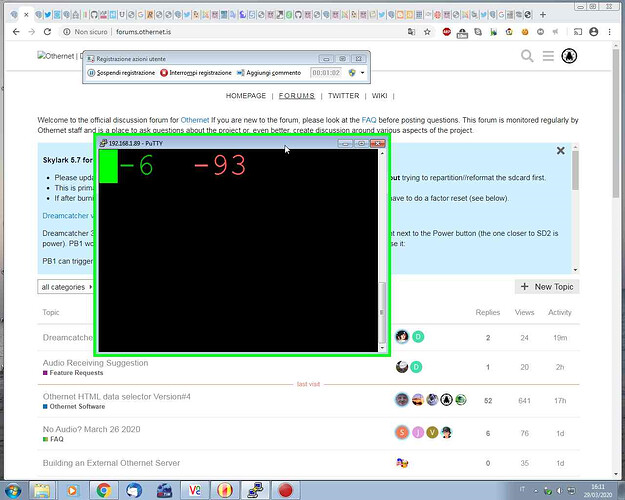Click the IT language indicator
Screen dimensions: 625x500
click(x=522, y=489)
